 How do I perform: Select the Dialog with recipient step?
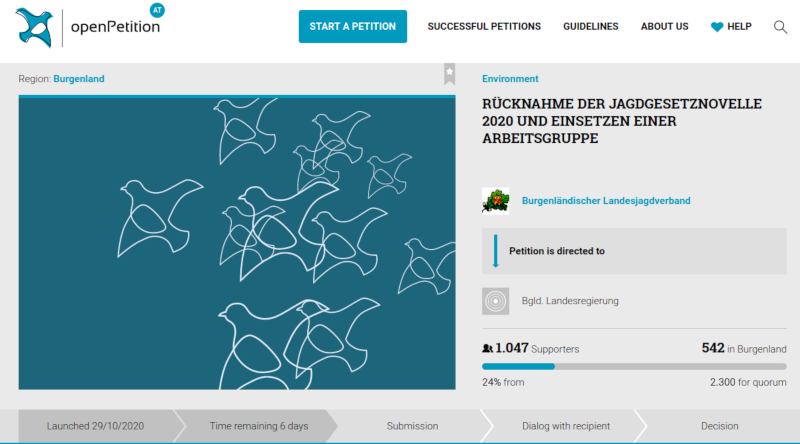click(566, 426)
